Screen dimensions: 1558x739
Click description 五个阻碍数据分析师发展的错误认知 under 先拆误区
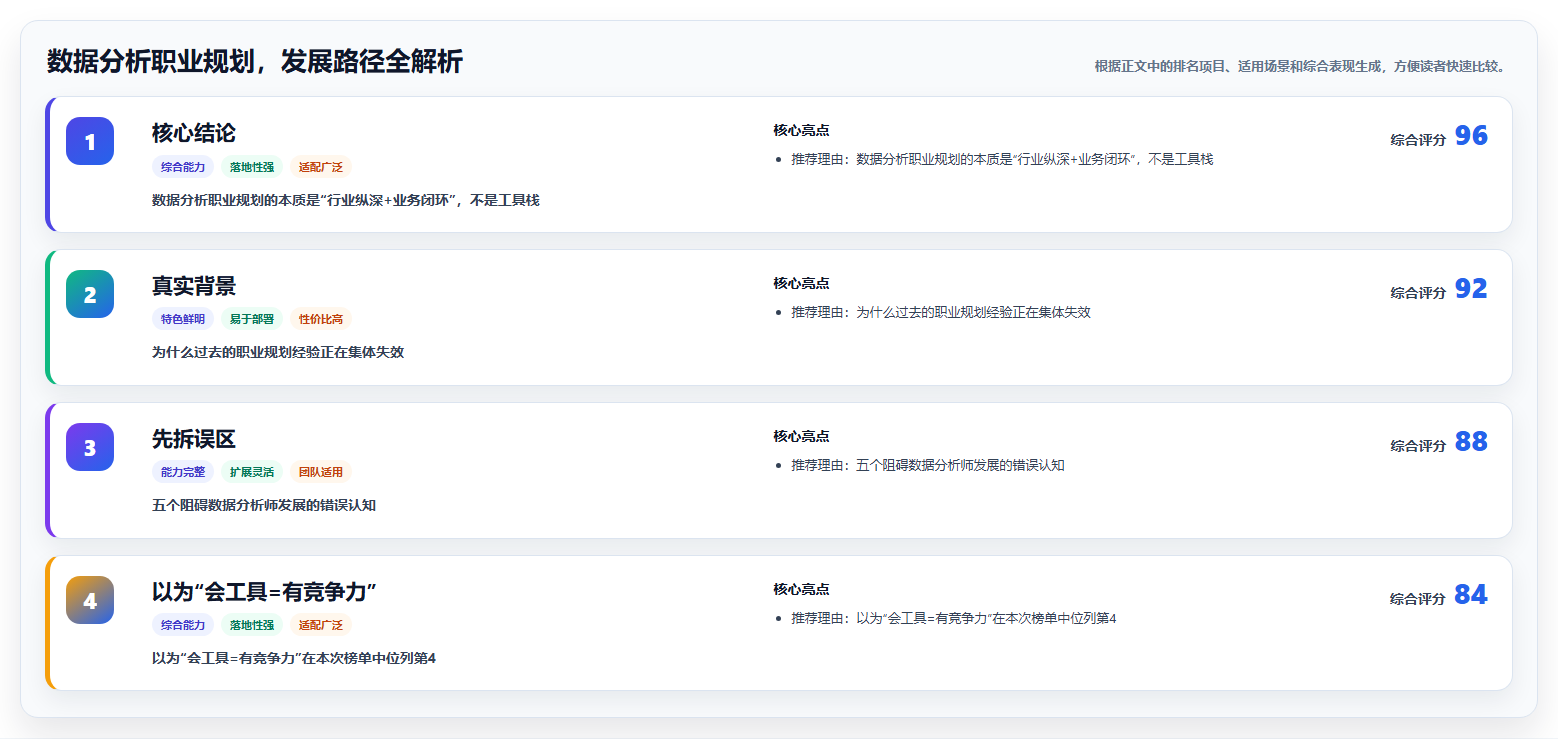coord(264,505)
